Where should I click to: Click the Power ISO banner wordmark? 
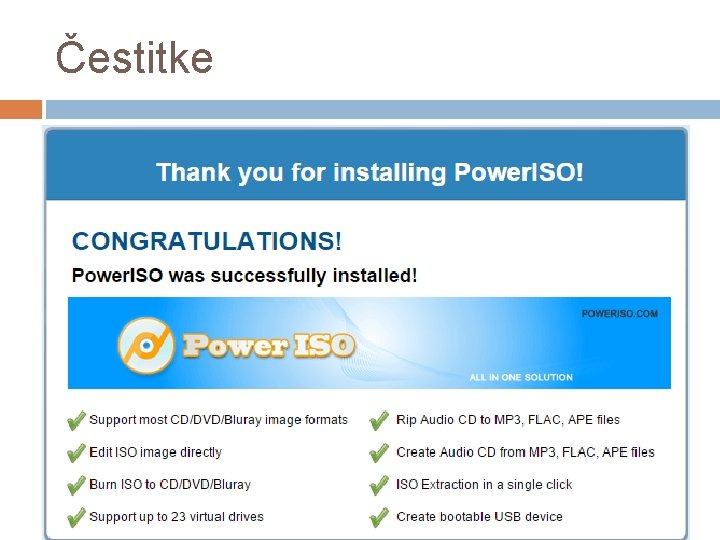coord(269,346)
